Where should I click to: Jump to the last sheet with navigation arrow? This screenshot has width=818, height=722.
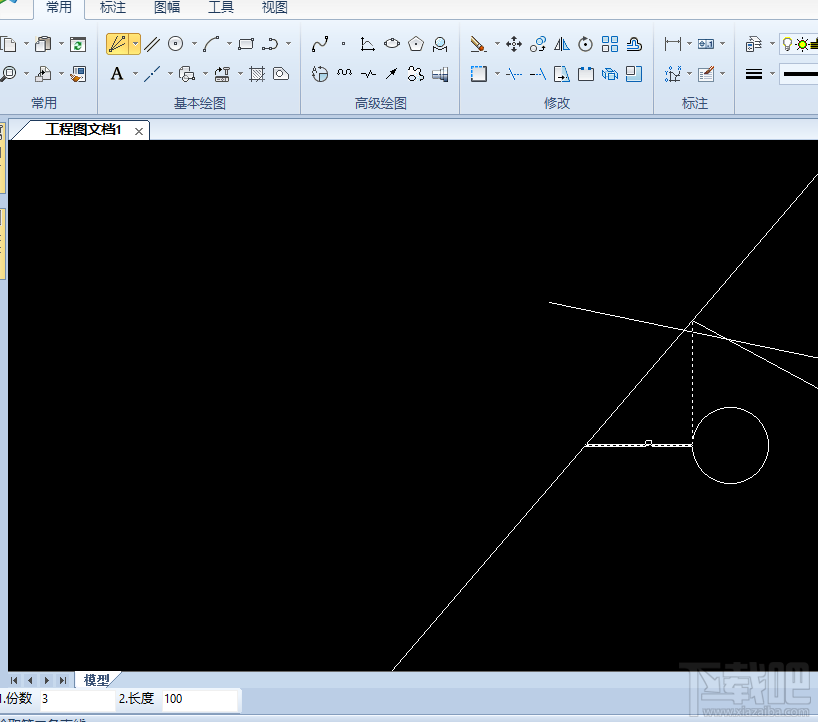[x=63, y=680]
